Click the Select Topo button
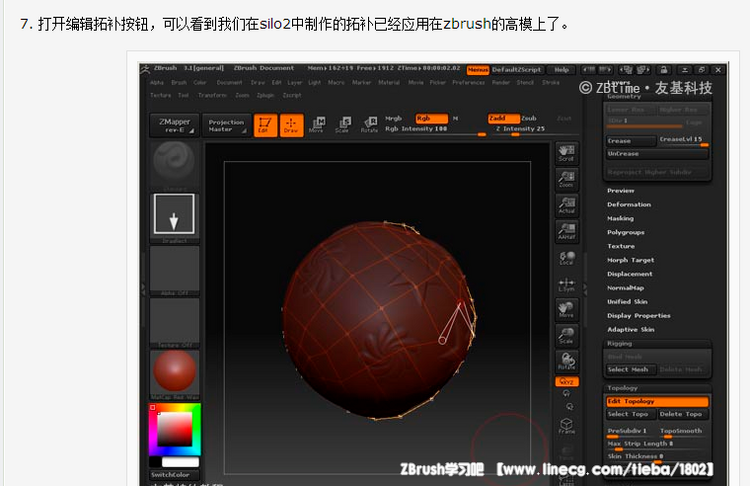750x486 pixels. (631, 414)
